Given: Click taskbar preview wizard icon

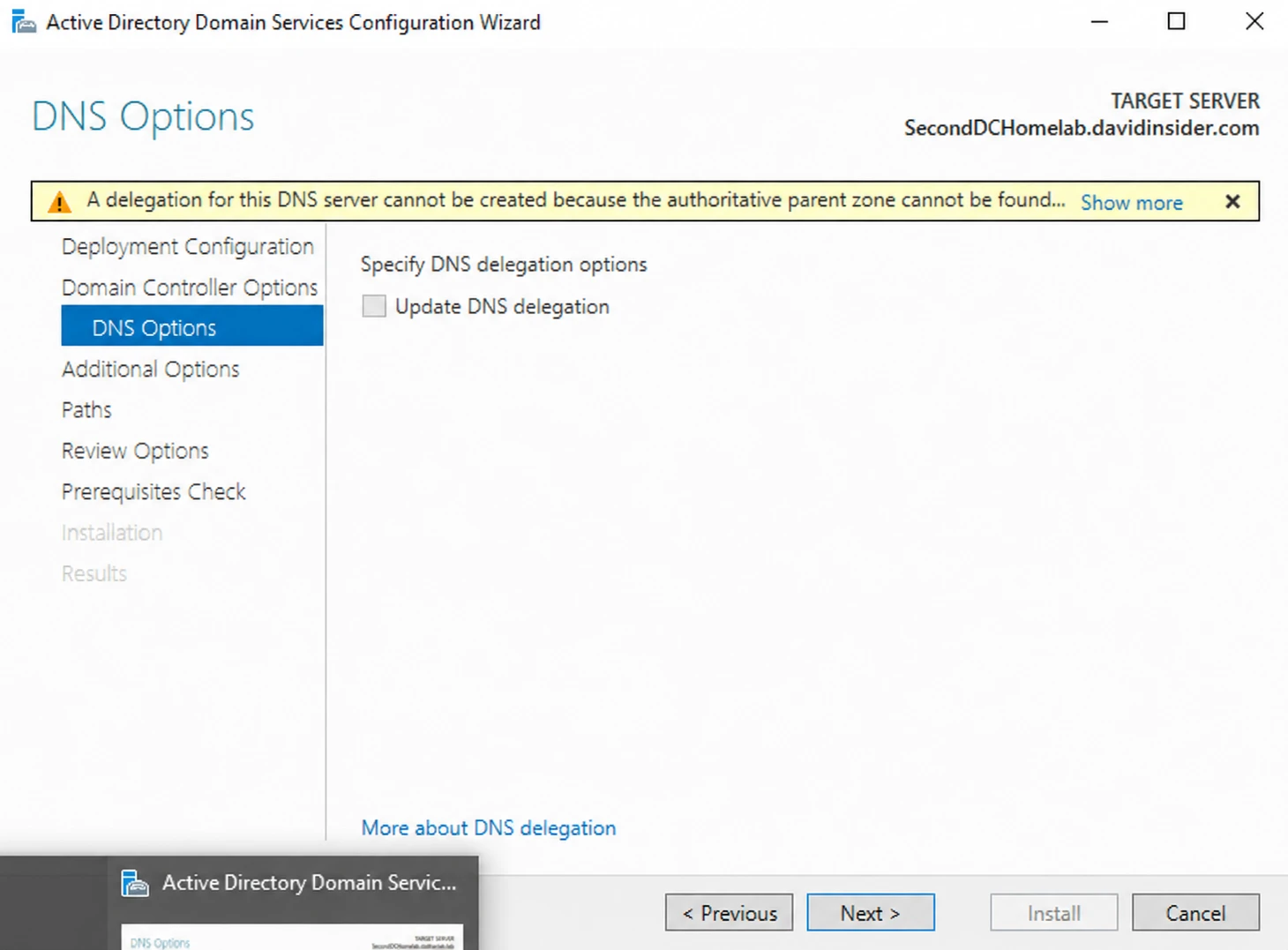Looking at the screenshot, I should [135, 882].
